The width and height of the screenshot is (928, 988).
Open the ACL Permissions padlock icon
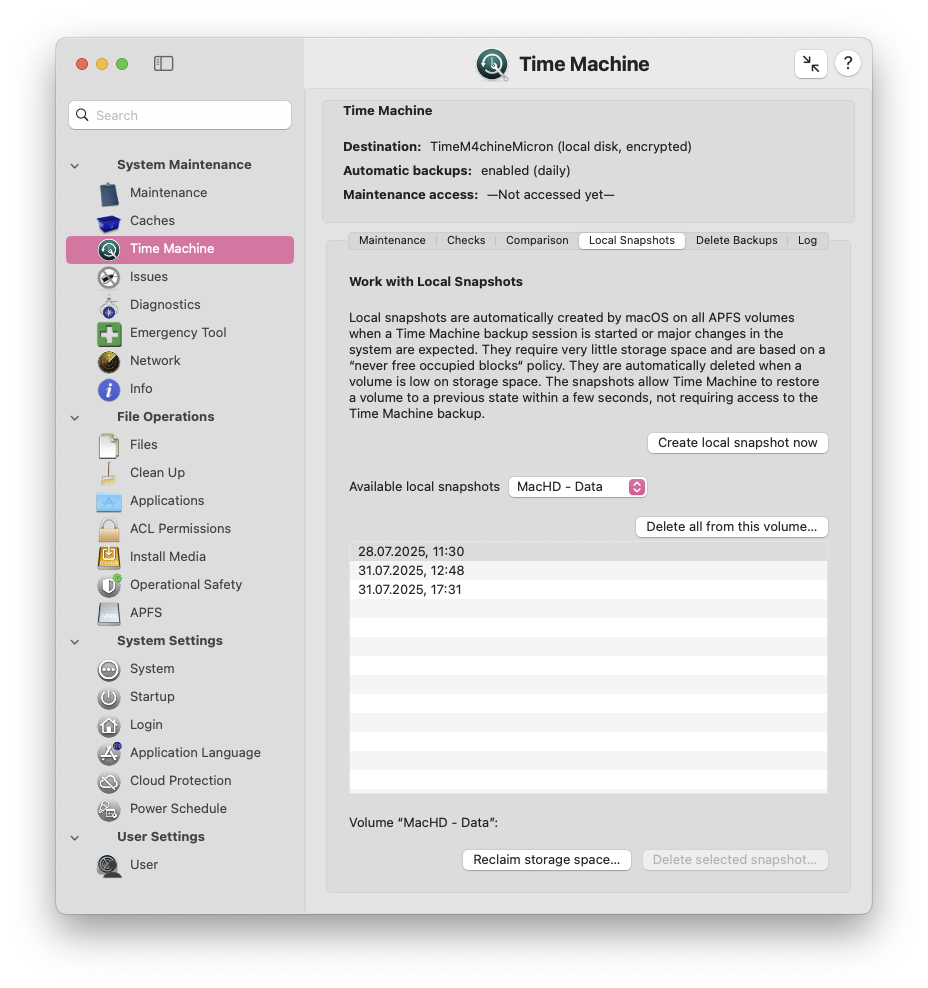point(109,529)
